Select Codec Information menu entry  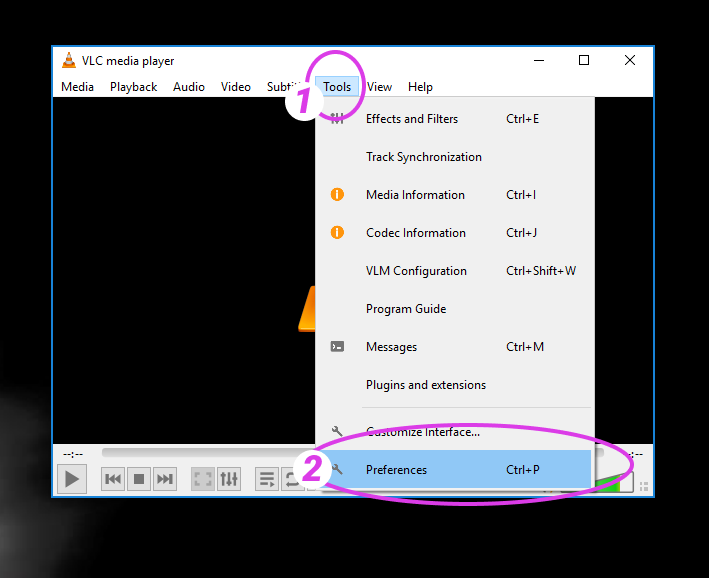pyautogui.click(x=415, y=233)
